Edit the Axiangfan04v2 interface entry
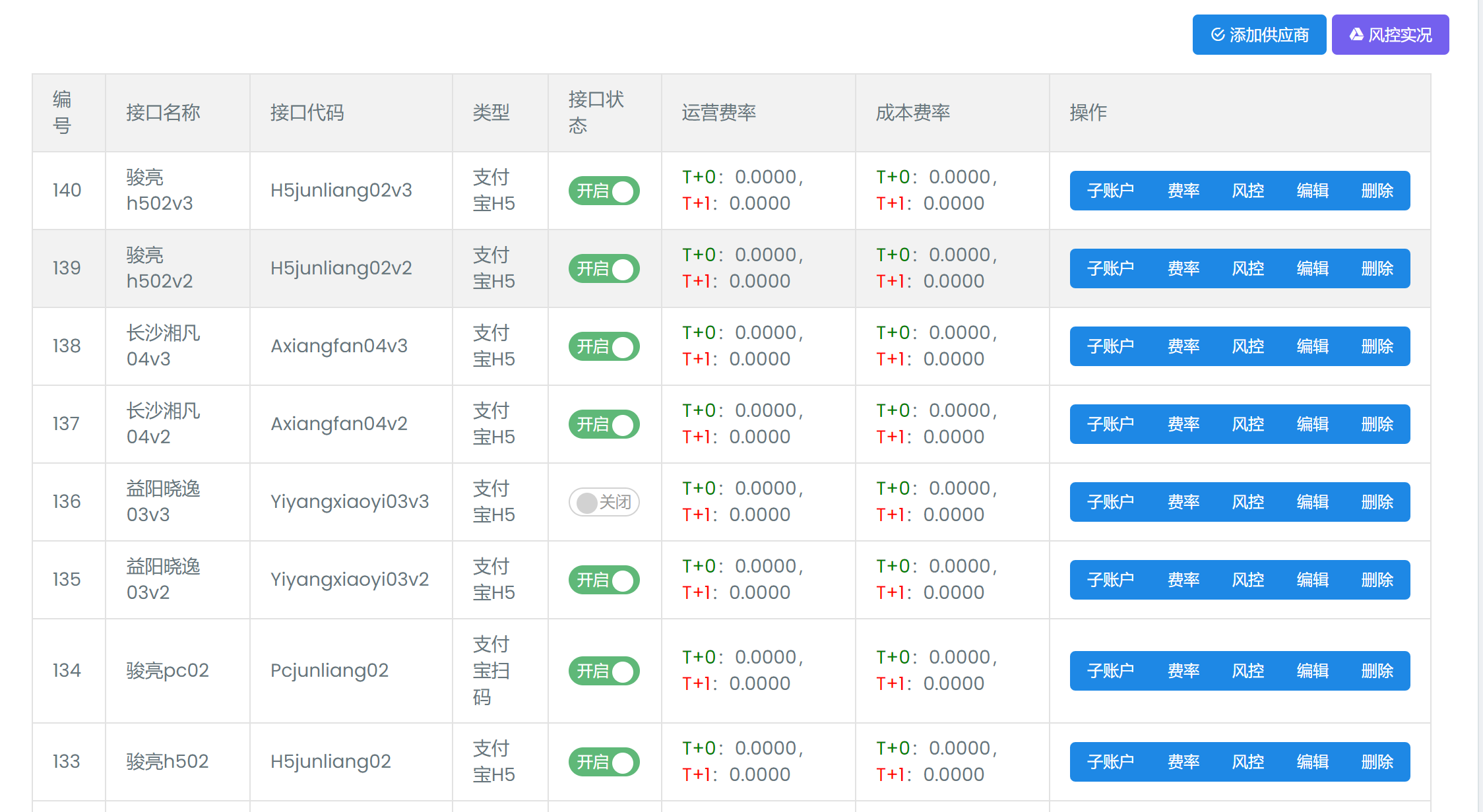 [x=1312, y=424]
